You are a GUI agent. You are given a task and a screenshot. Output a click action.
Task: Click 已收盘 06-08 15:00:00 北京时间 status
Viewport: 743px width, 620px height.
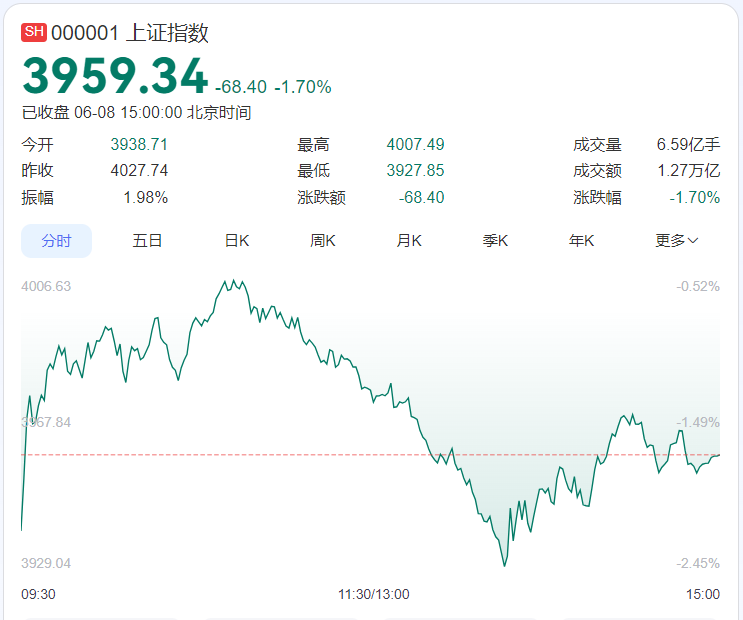click(136, 113)
